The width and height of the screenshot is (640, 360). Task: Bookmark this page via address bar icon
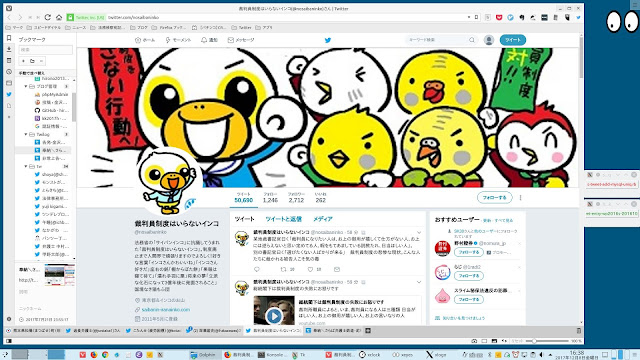click(x=476, y=17)
